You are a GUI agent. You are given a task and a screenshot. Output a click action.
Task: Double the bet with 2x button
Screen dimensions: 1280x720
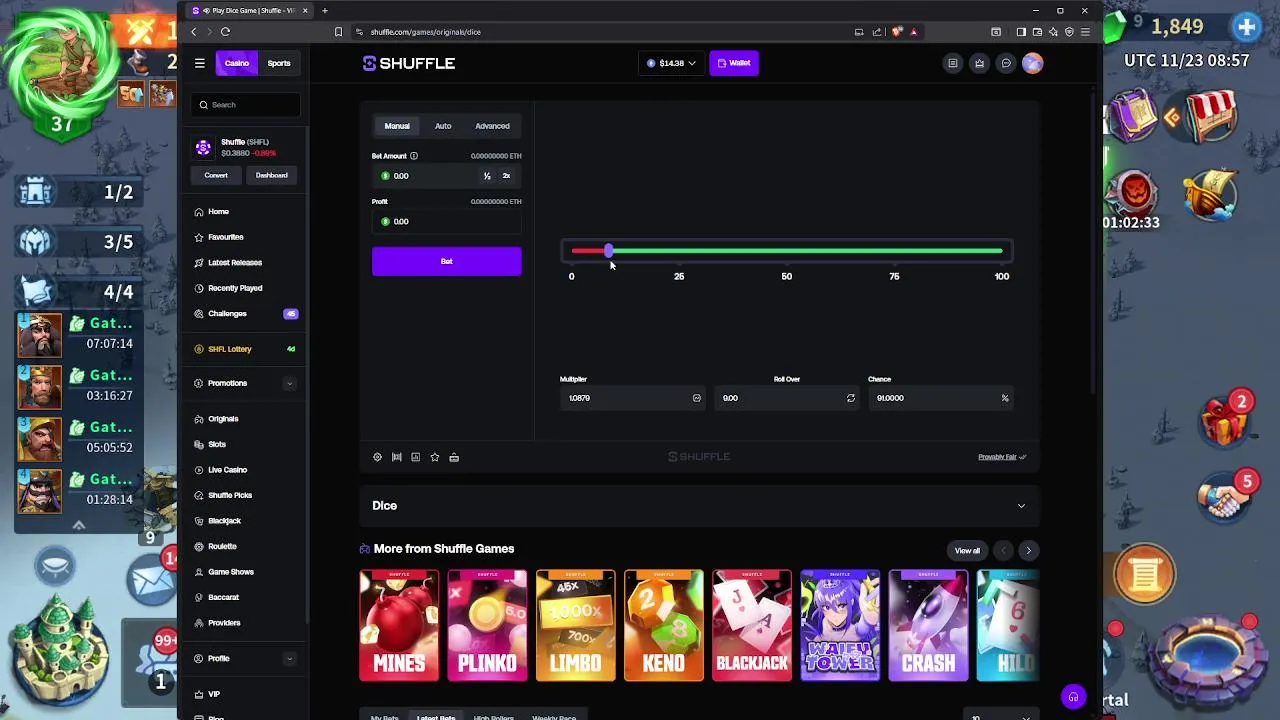click(506, 176)
